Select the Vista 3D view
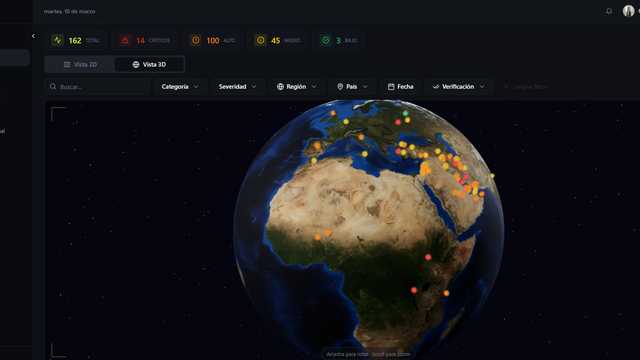The width and height of the screenshot is (640, 360). [x=149, y=64]
